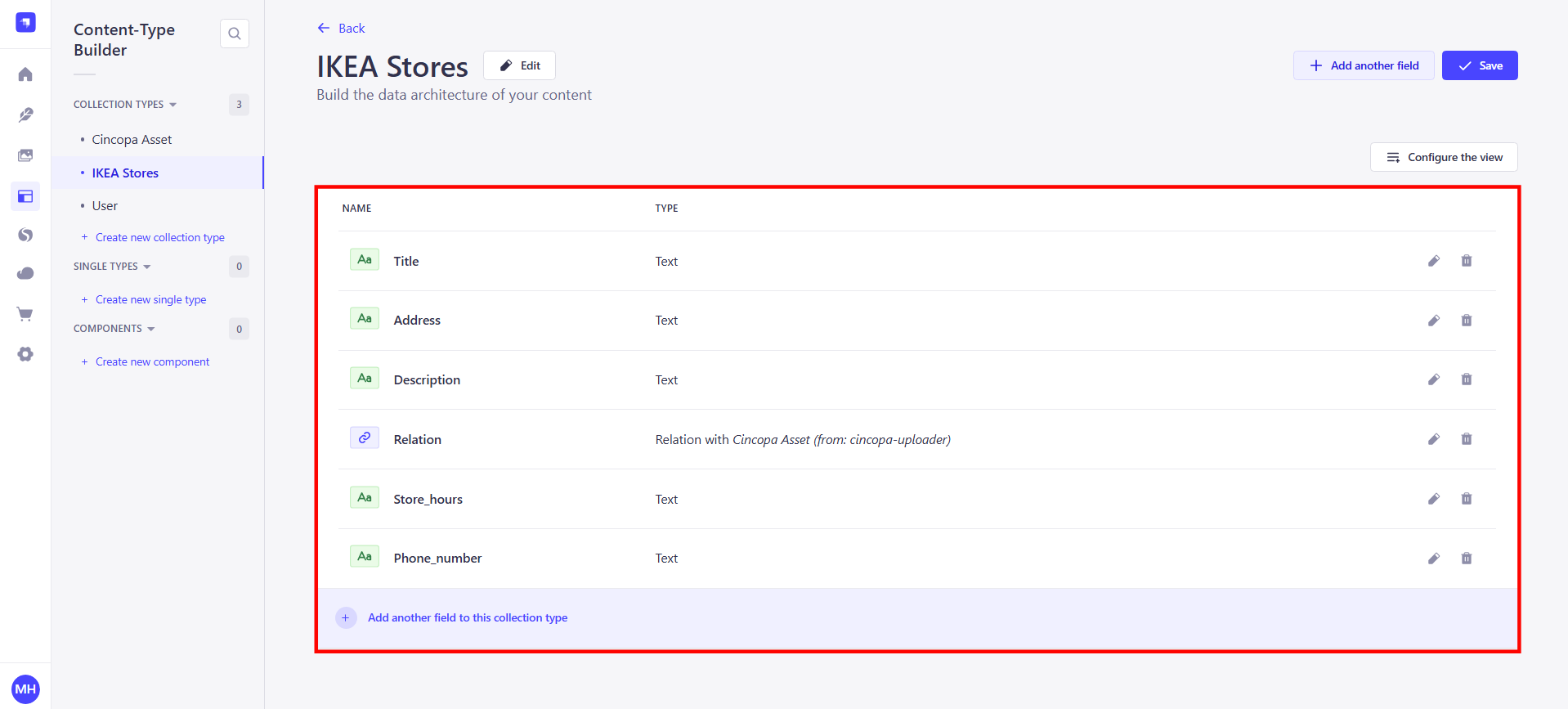Click Add another field button
The width and height of the screenshot is (1568, 709).
(1364, 65)
